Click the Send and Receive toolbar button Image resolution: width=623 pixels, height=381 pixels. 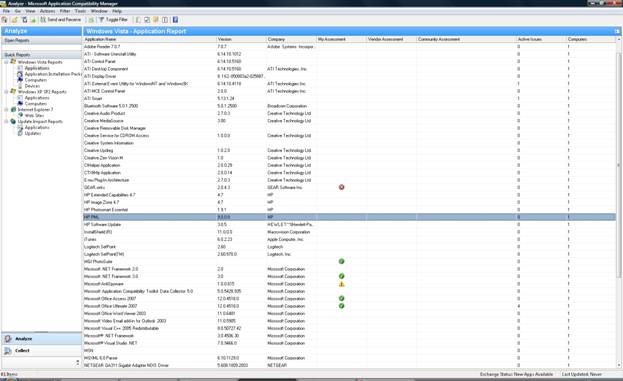[61, 19]
